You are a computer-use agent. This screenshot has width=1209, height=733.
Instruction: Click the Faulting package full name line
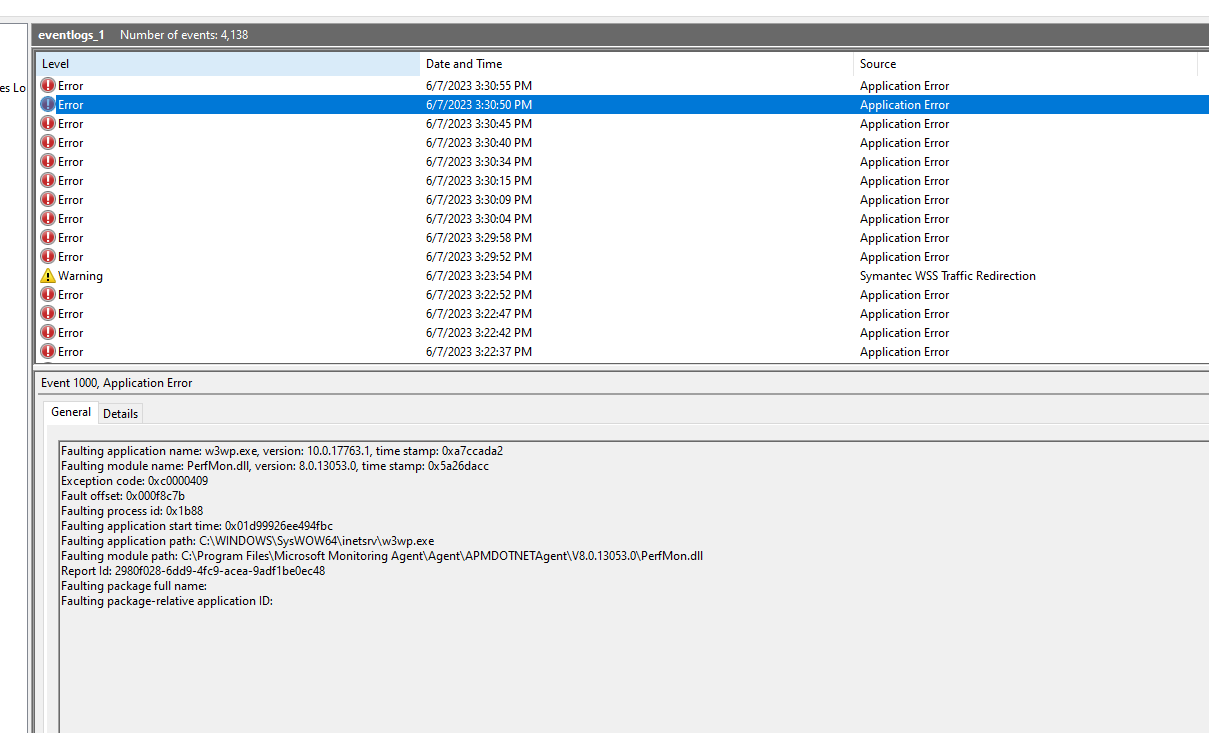[134, 586]
